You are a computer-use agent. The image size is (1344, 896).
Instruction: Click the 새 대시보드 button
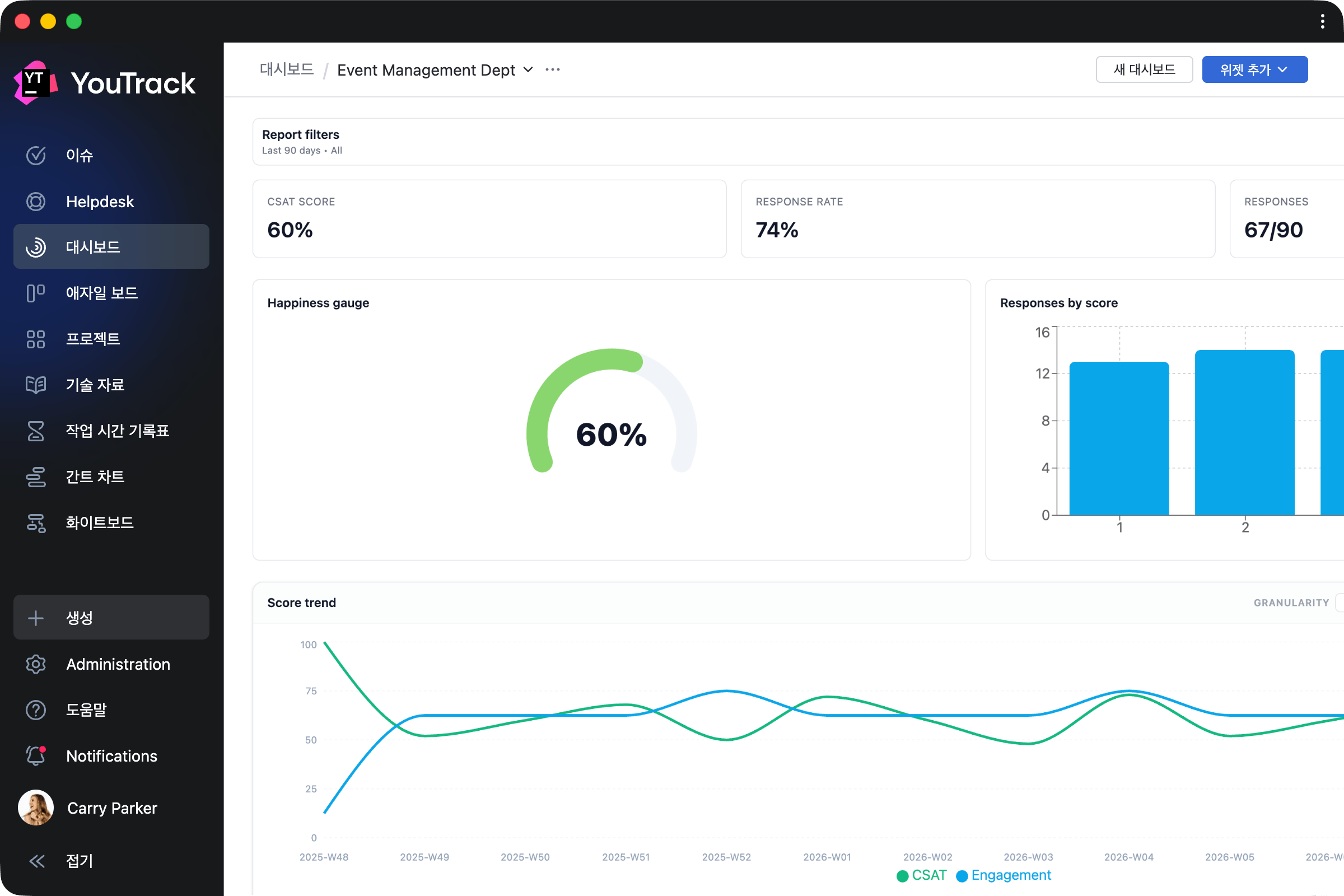[x=1144, y=69]
